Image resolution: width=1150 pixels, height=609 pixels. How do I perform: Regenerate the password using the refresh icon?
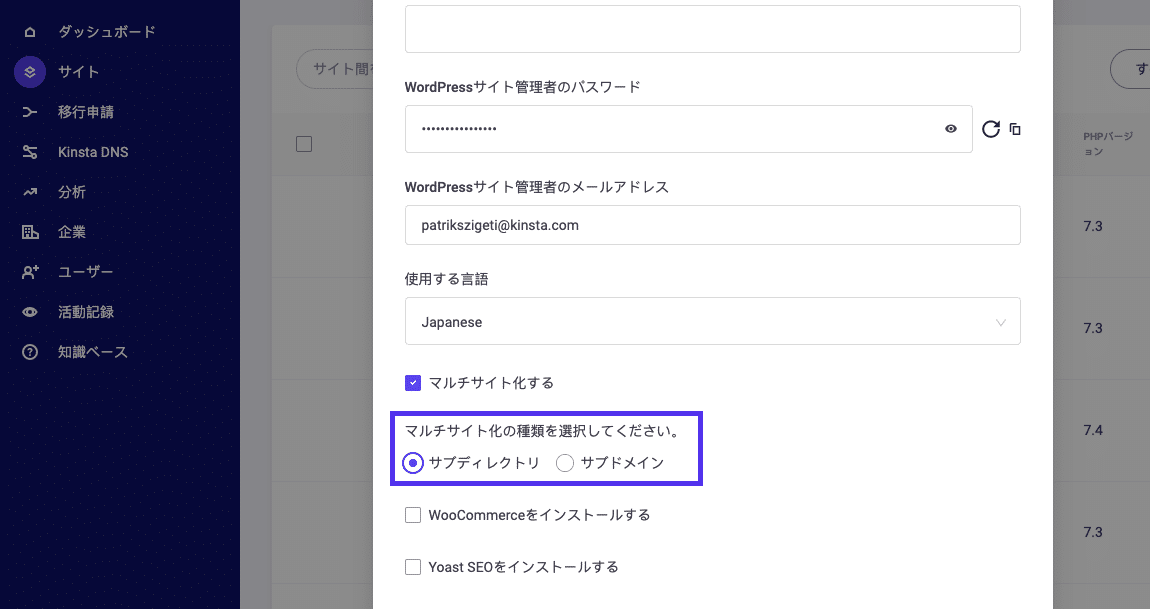991,128
